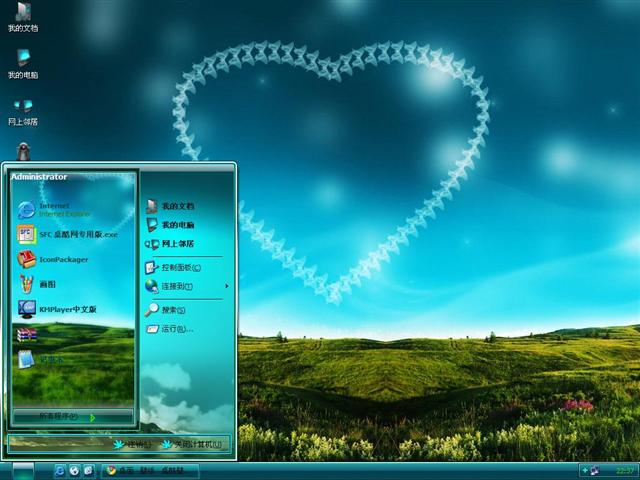The height and width of the screenshot is (480, 640).
Task: Open SFC 桌酷网专用版.exe entry
Action: (68, 234)
